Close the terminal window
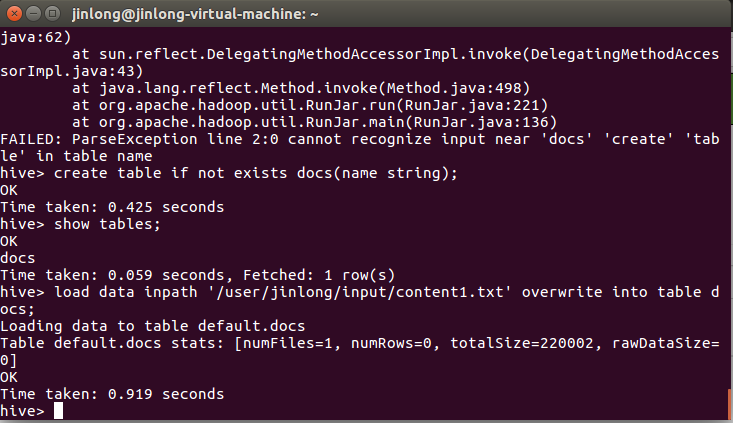The width and height of the screenshot is (733, 423). [13, 14]
